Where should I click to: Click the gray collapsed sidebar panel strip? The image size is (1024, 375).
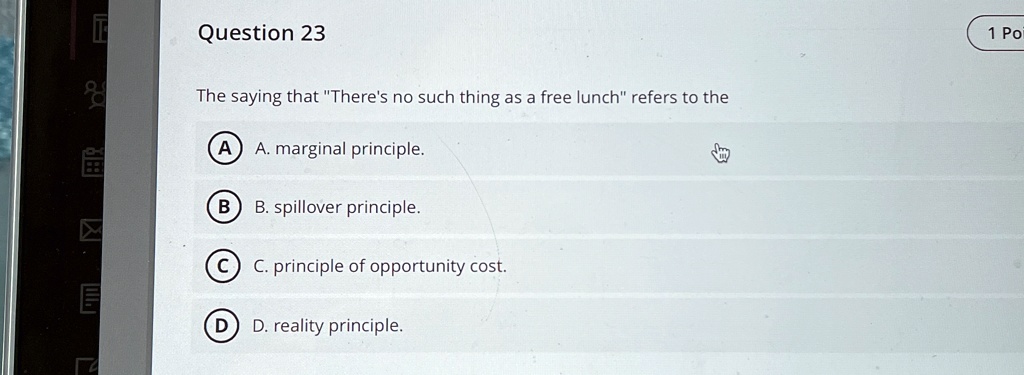point(129,188)
